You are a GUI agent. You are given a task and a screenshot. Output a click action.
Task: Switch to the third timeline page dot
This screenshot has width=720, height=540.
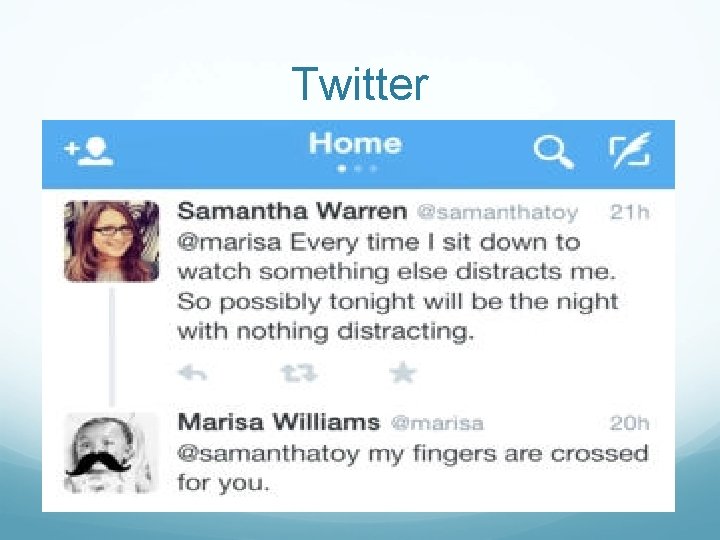coord(373,169)
